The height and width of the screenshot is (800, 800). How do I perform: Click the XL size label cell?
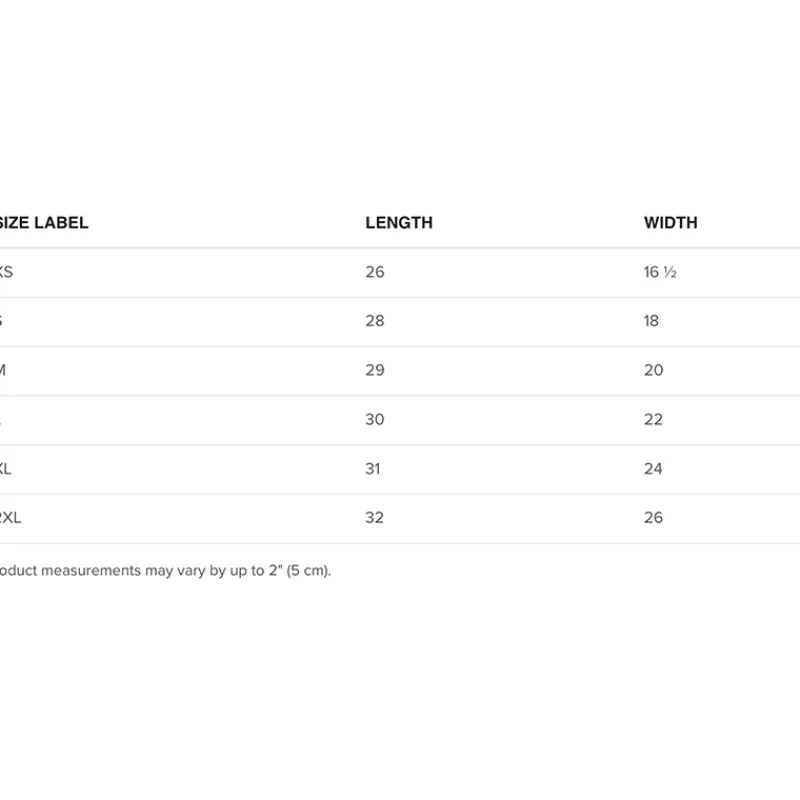click(6, 468)
